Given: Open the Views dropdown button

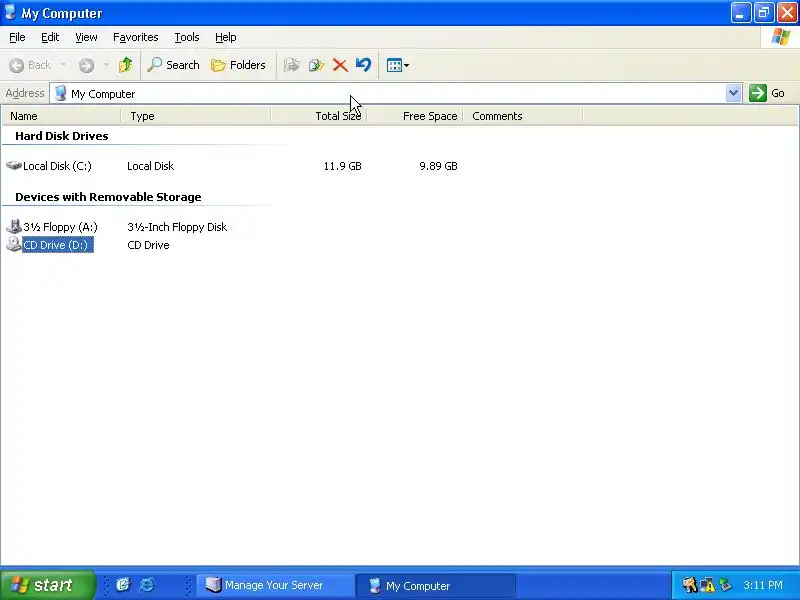Looking at the screenshot, I should point(397,65).
